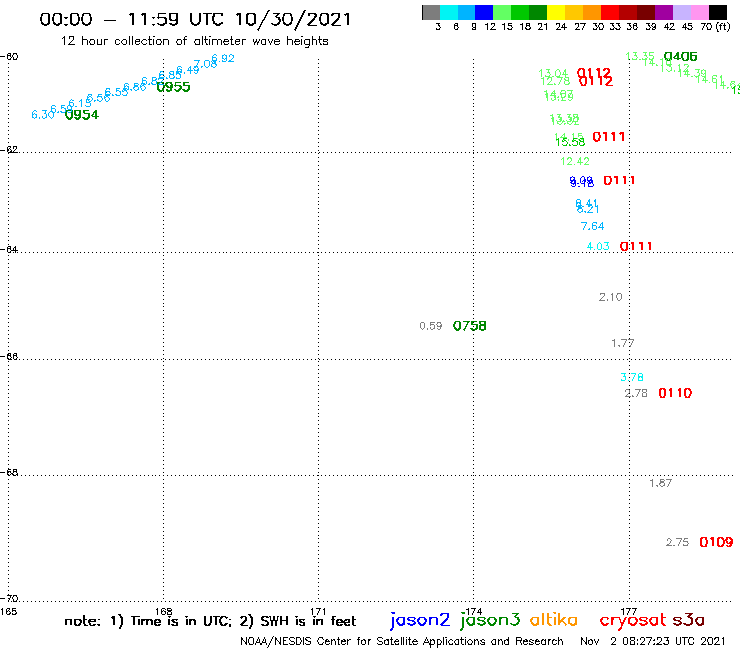Click the 'Nov 2 08:27:23 UTC 2021' timestamp
This screenshot has width=740, height=650.
(x=653, y=642)
